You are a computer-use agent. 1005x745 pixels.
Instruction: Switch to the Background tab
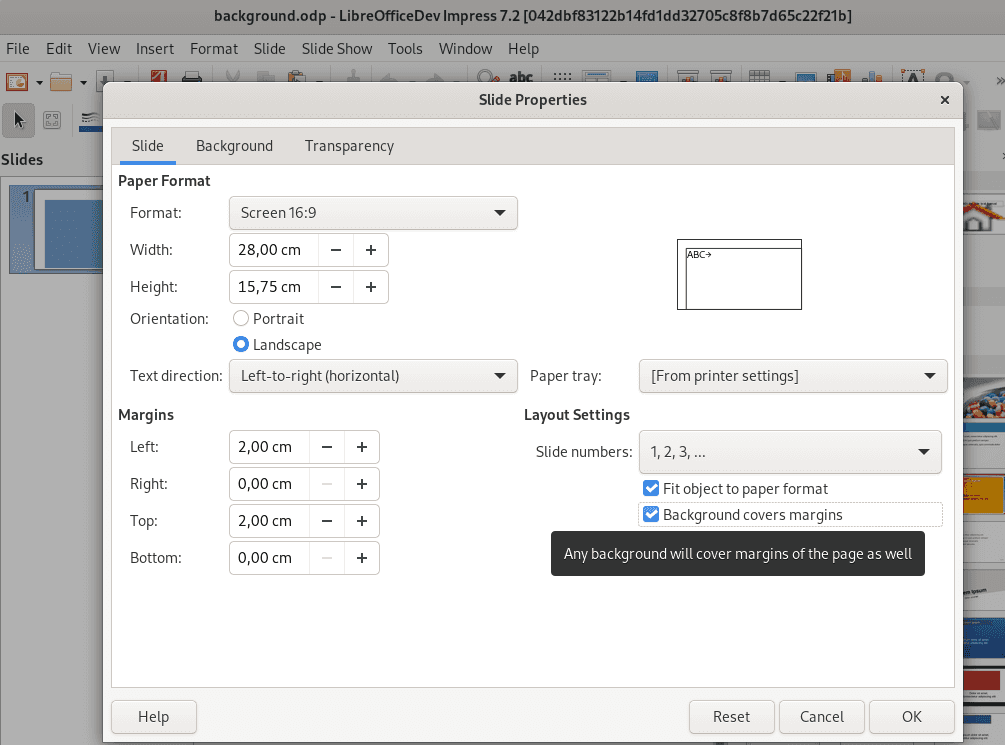point(234,146)
